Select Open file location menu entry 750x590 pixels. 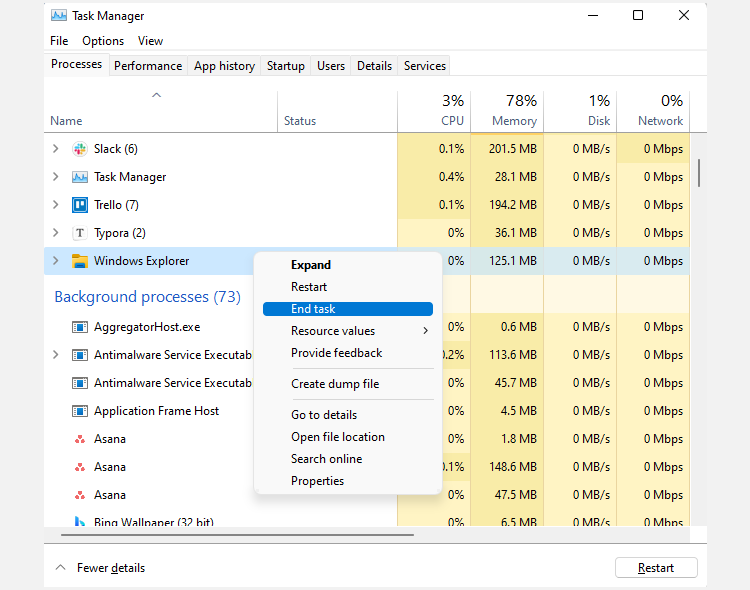pyautogui.click(x=337, y=437)
